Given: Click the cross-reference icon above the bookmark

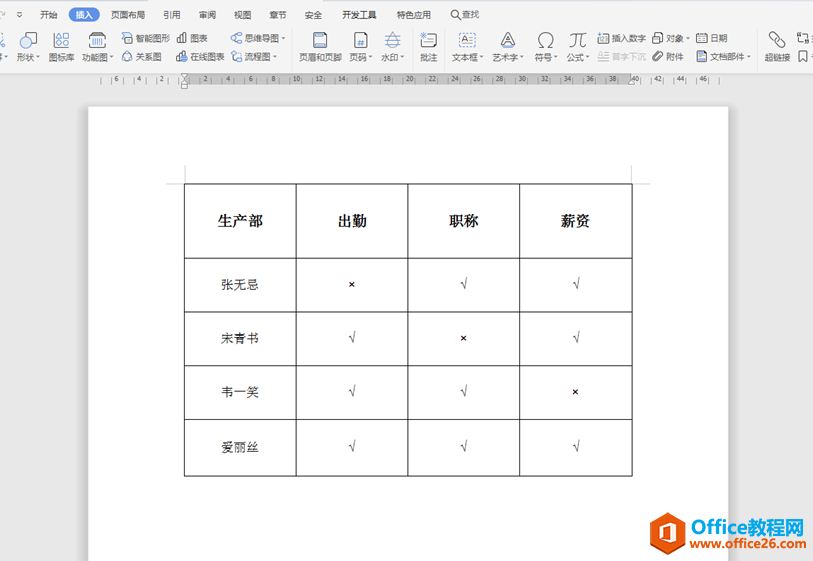Looking at the screenshot, I should 803,38.
